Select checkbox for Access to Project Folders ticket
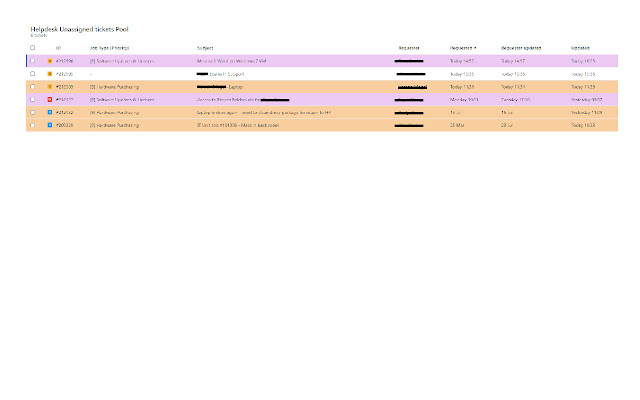Image resolution: width=640 pixels, height=400 pixels. 33,100
